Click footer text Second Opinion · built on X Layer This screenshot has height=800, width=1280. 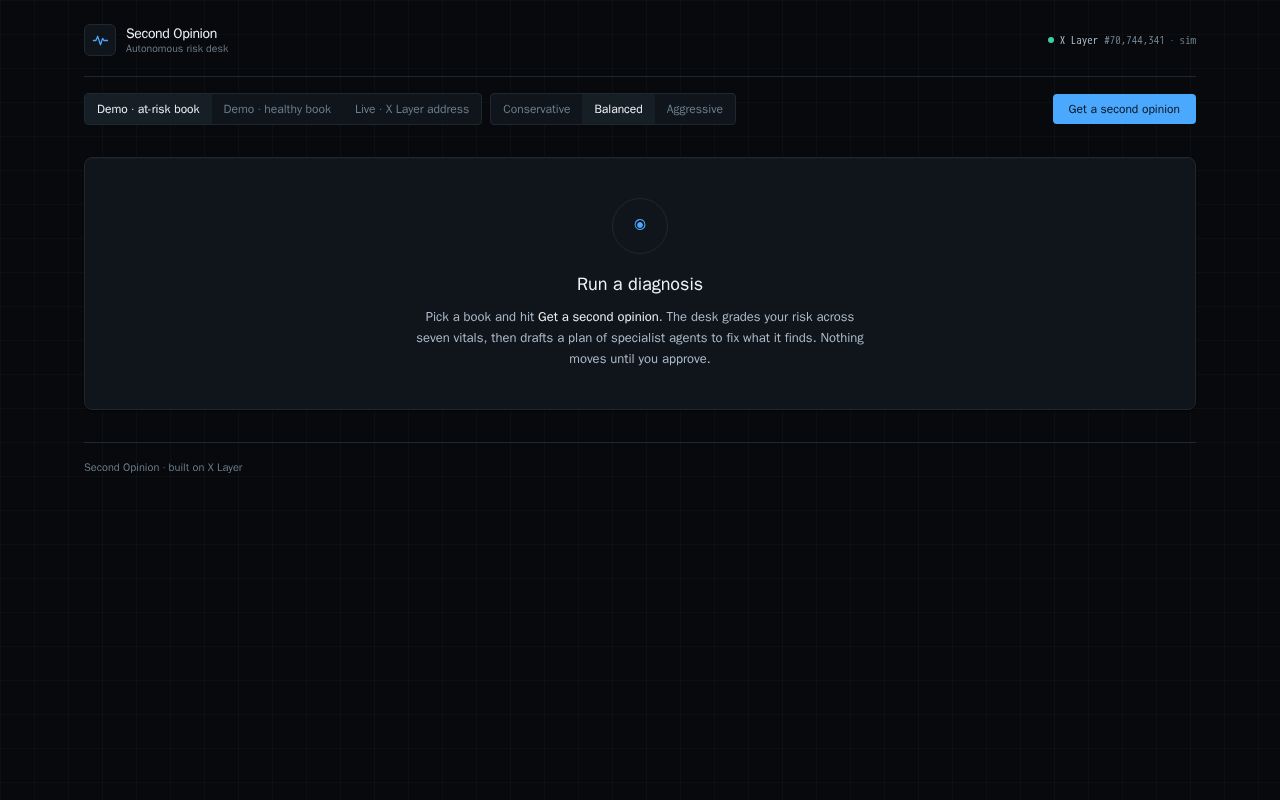click(163, 467)
